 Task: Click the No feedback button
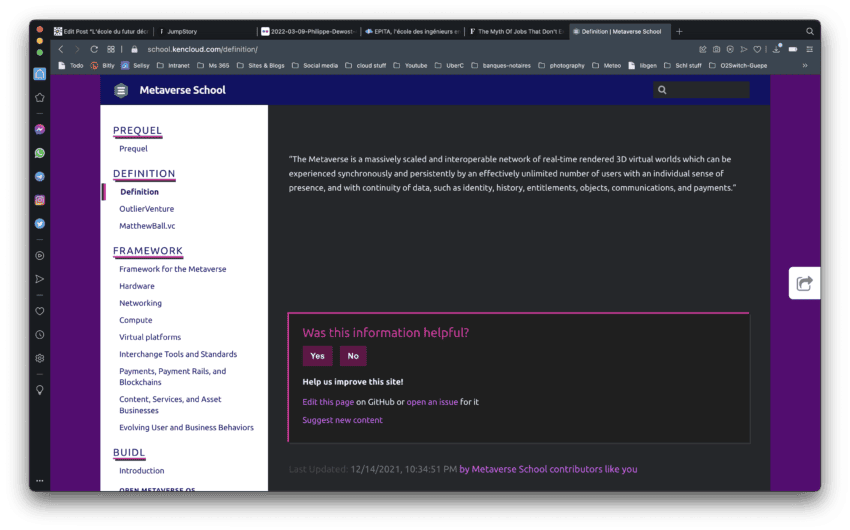pyautogui.click(x=353, y=356)
